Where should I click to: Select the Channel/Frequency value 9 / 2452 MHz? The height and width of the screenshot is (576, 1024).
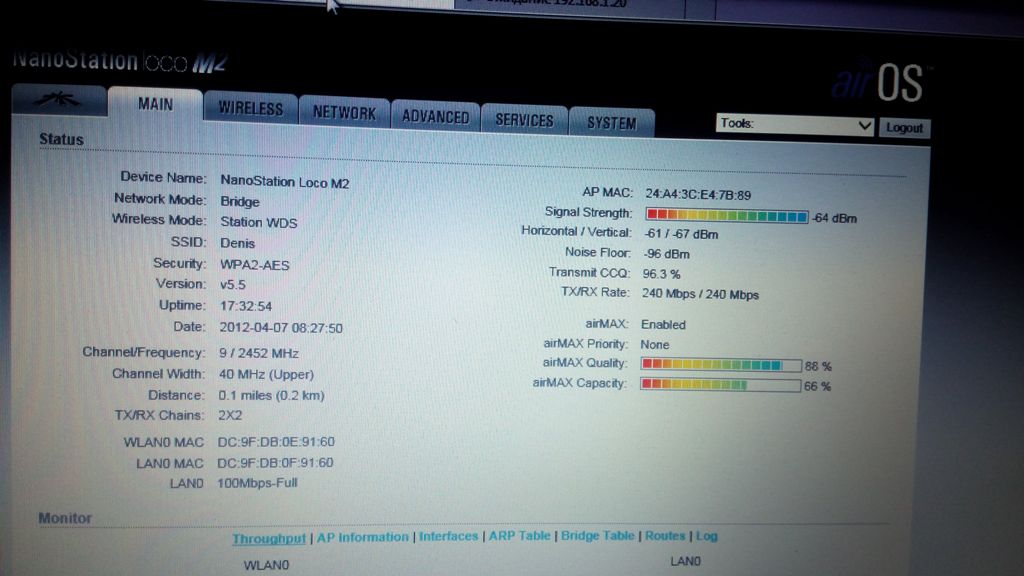coord(259,353)
